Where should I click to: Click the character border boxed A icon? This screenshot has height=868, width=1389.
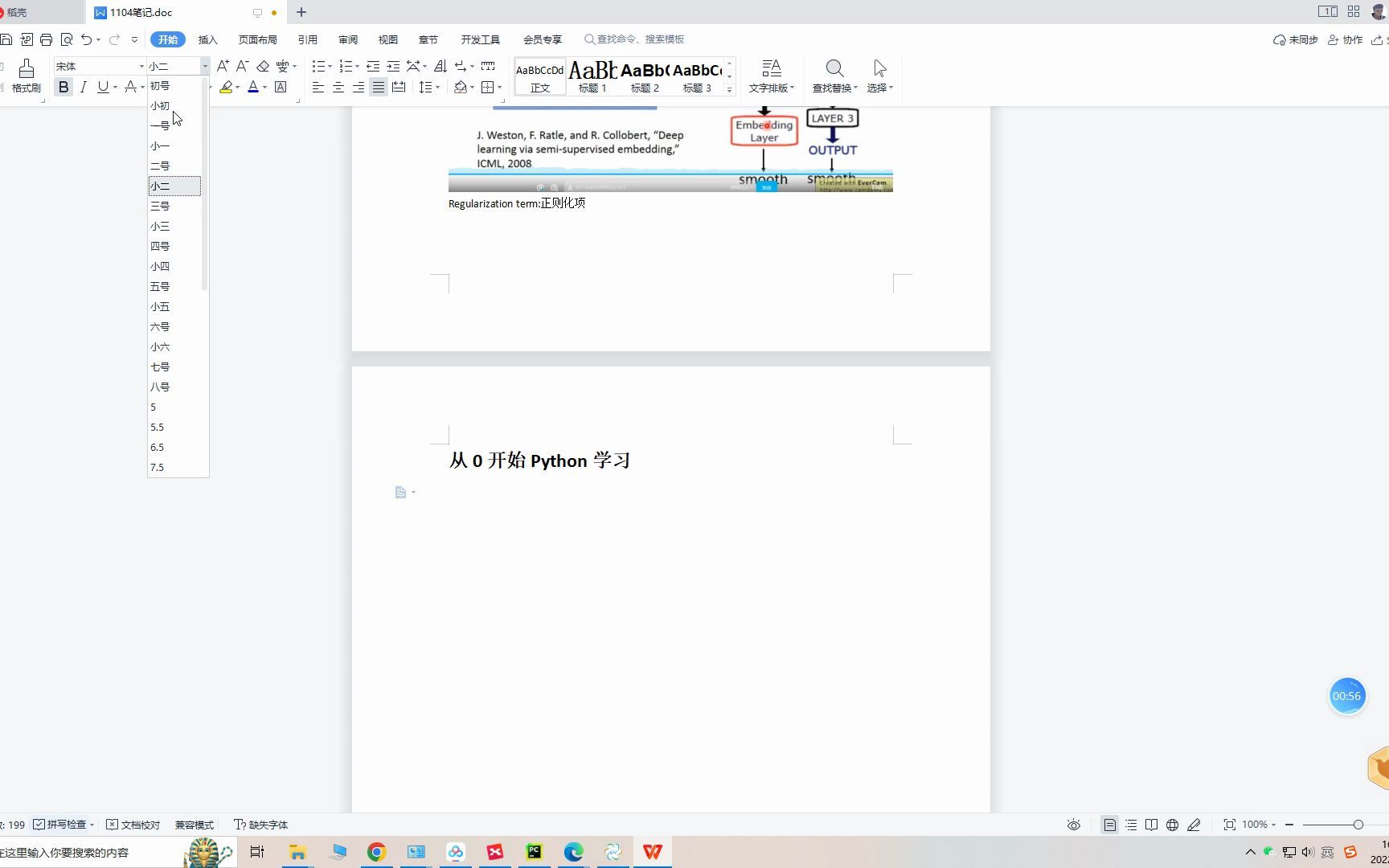pyautogui.click(x=281, y=87)
